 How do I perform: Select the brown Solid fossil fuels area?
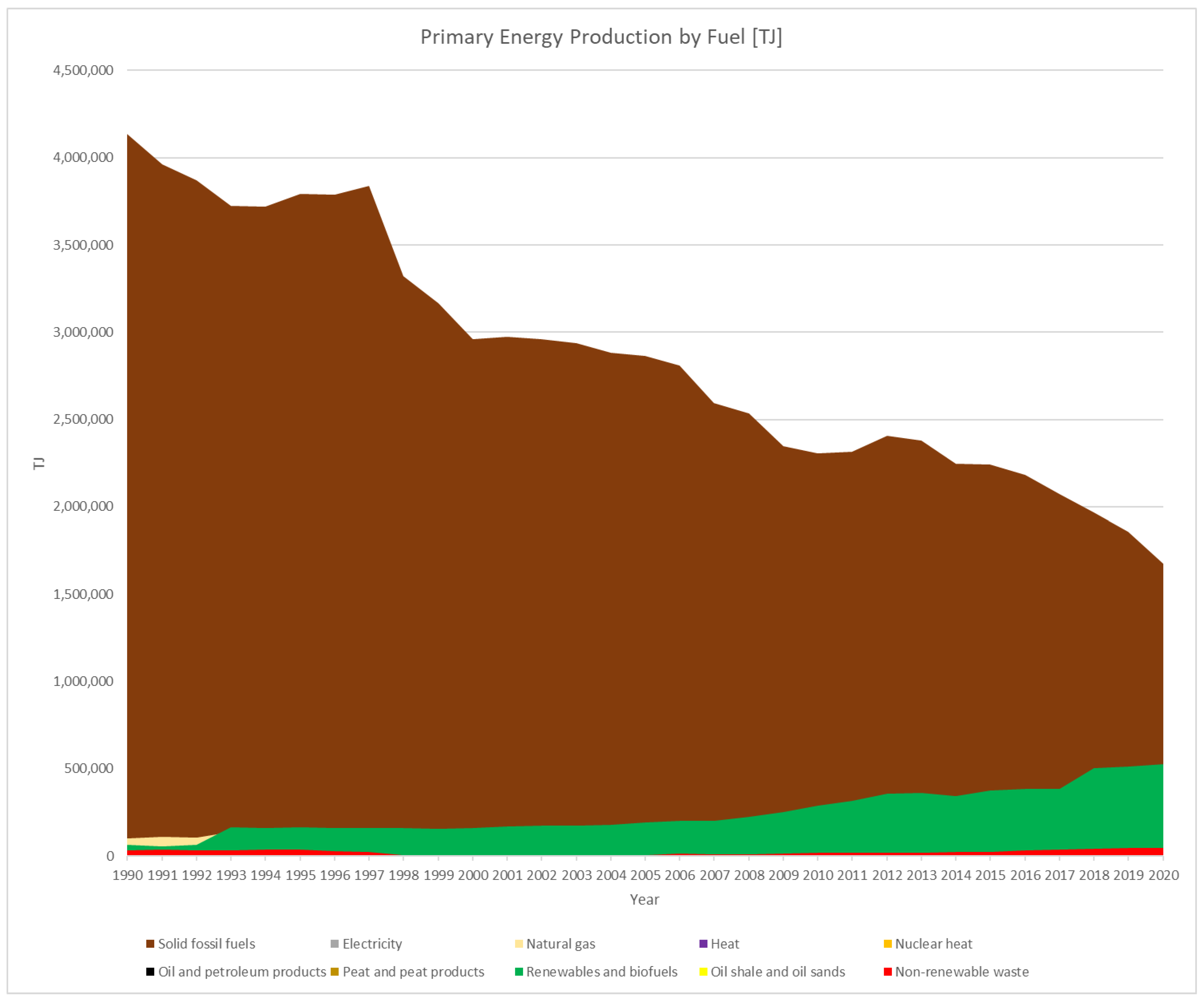[573, 573]
